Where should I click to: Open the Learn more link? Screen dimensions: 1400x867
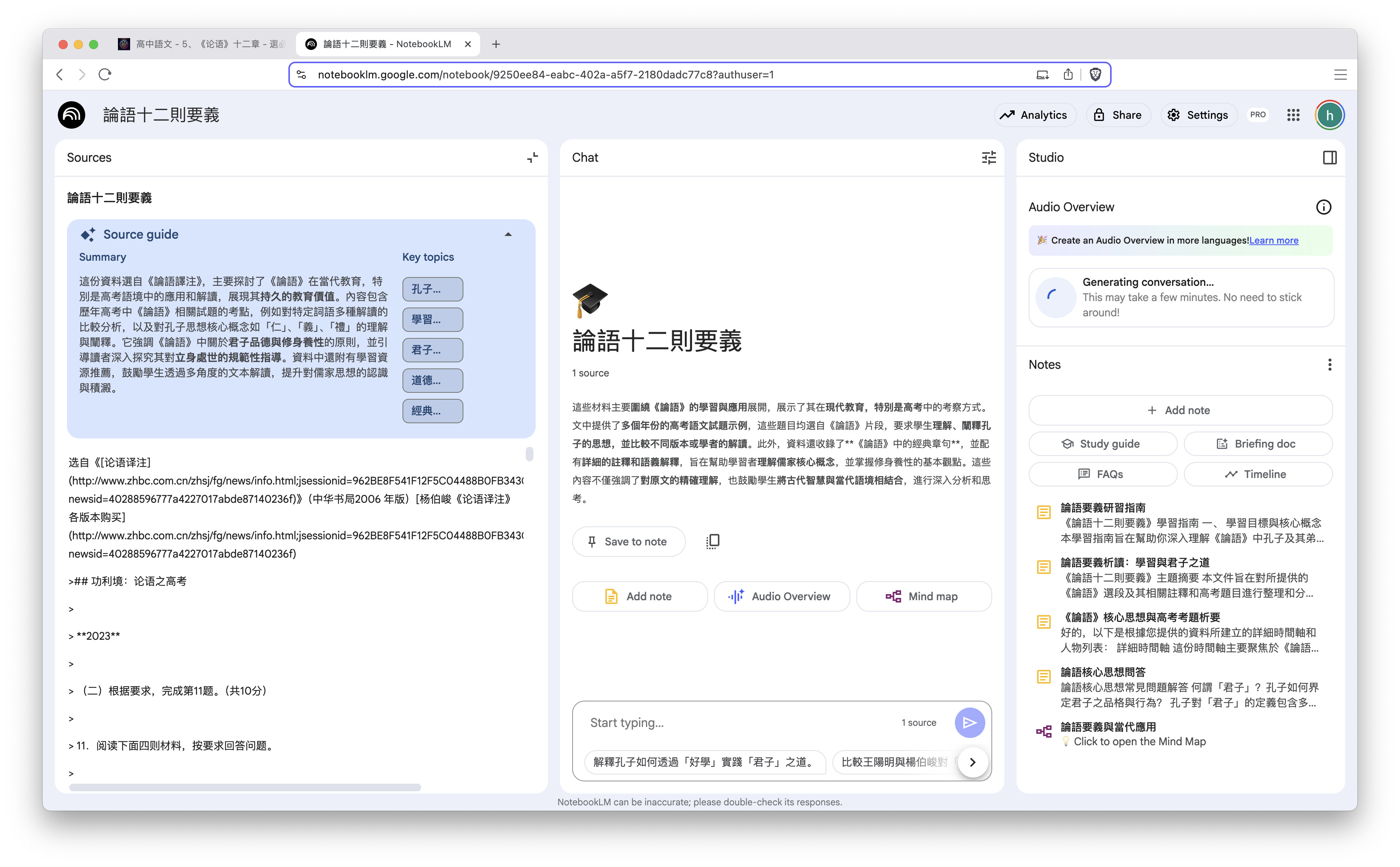tap(1273, 240)
